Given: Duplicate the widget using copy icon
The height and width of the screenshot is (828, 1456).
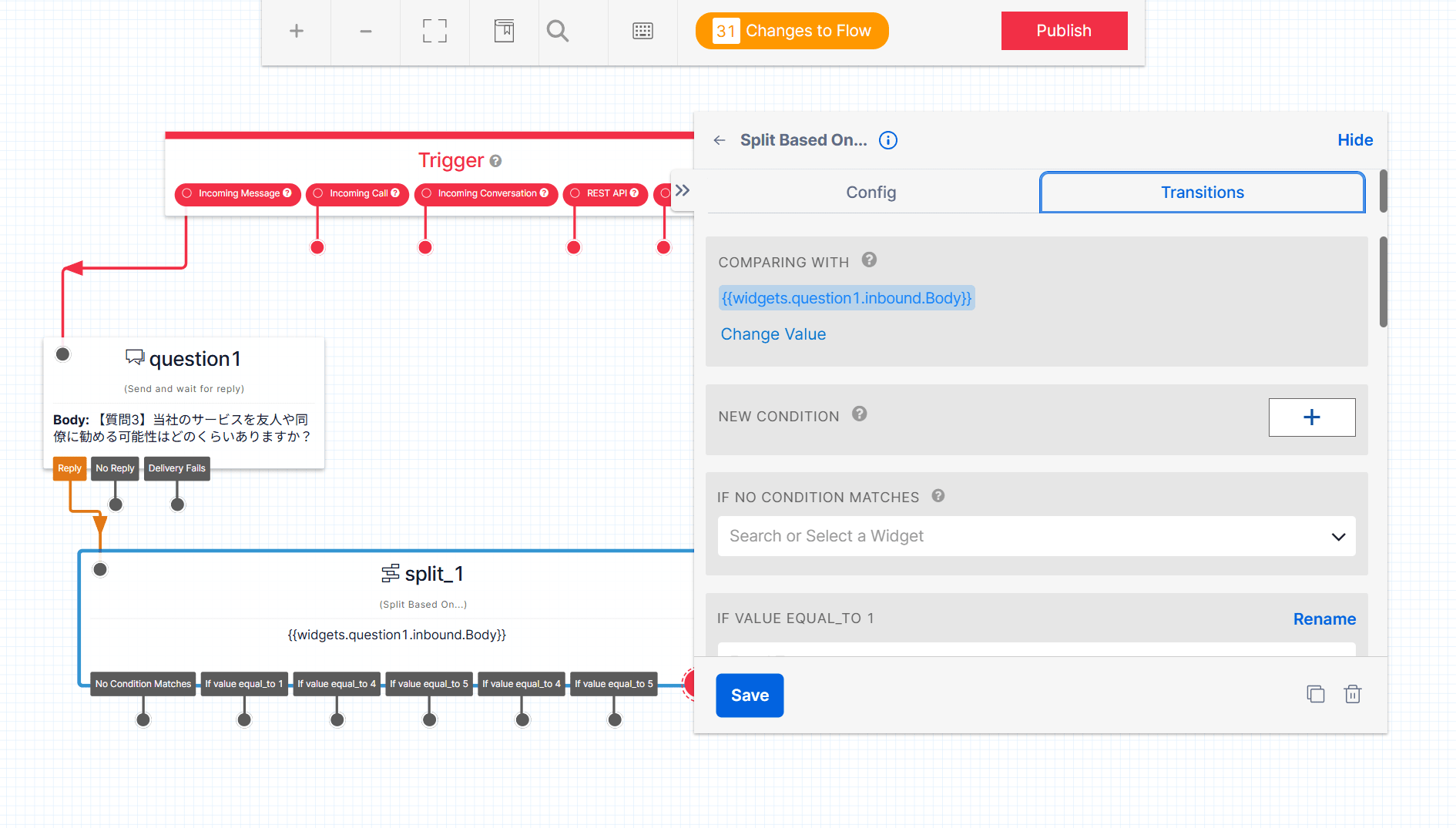Looking at the screenshot, I should click(1316, 694).
